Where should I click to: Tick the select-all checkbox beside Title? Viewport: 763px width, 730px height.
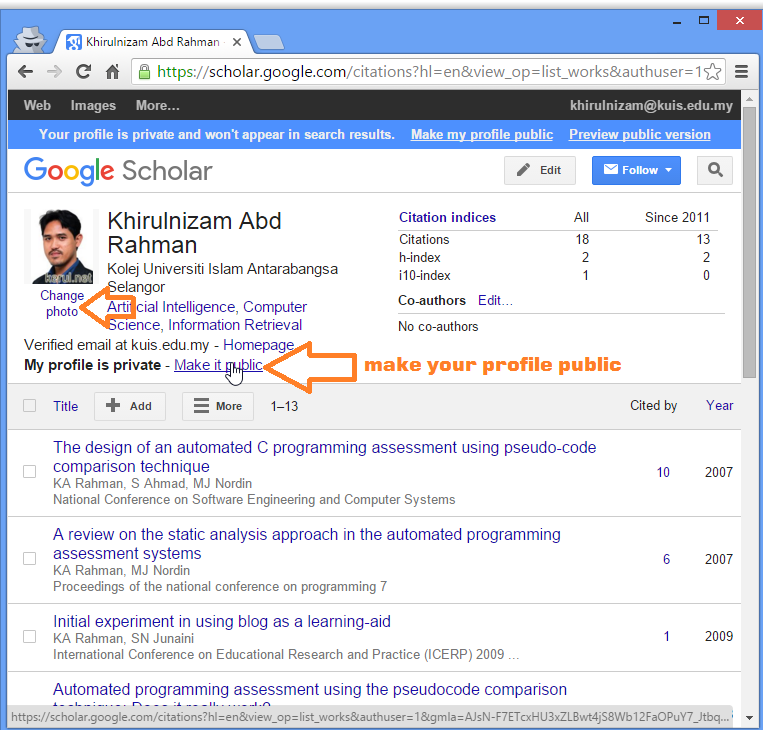pos(30,405)
